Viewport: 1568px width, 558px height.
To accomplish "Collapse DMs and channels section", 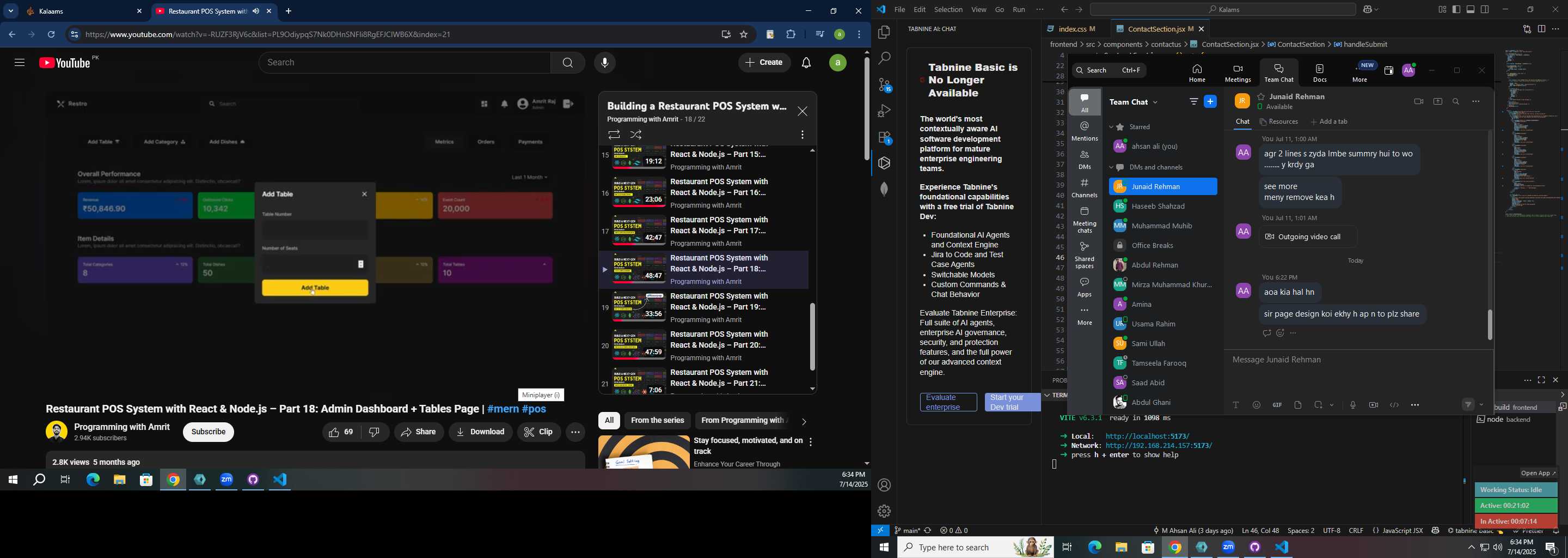I will (x=1111, y=167).
